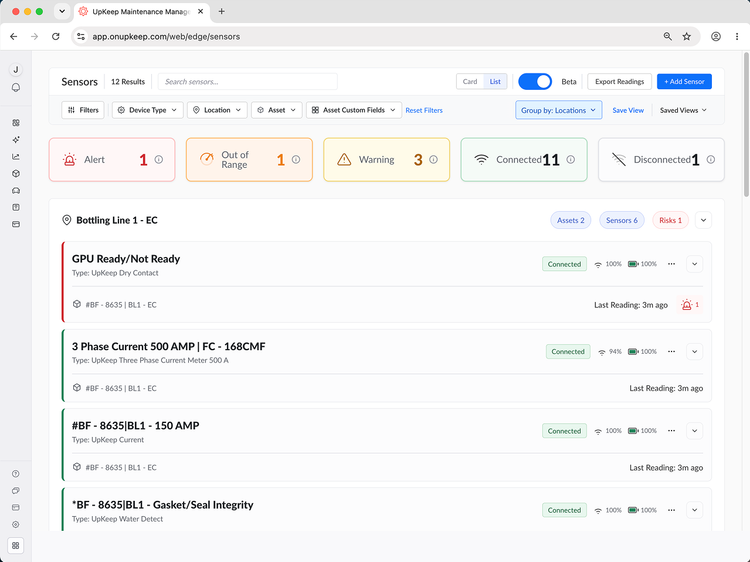Open Asset Custom Fields dropdown
The height and width of the screenshot is (562, 750).
(353, 110)
